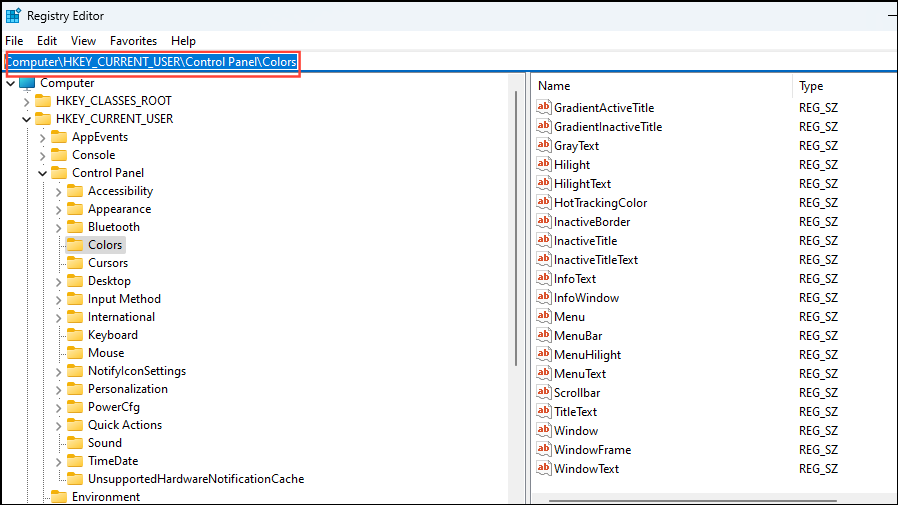Click the Accessibility folder icon
The height and width of the screenshot is (505, 898).
75,191
